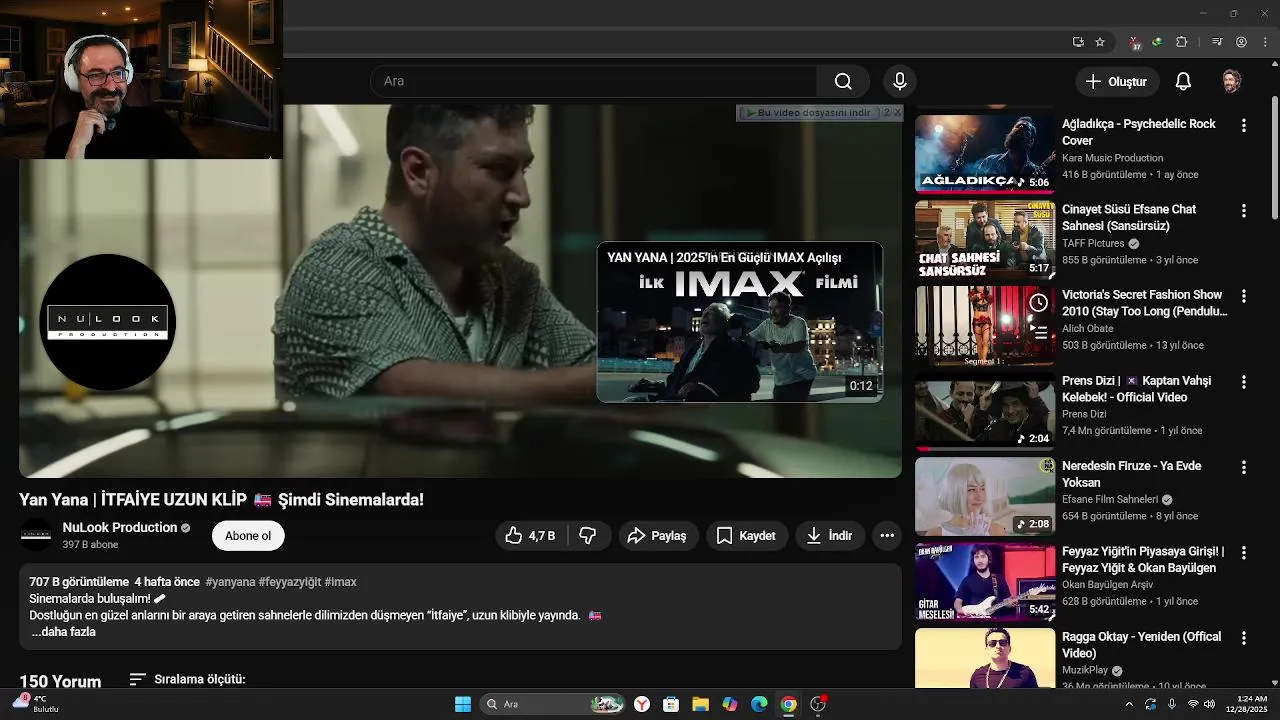
Task: Open File Explorer from the taskbar
Action: click(x=700, y=704)
